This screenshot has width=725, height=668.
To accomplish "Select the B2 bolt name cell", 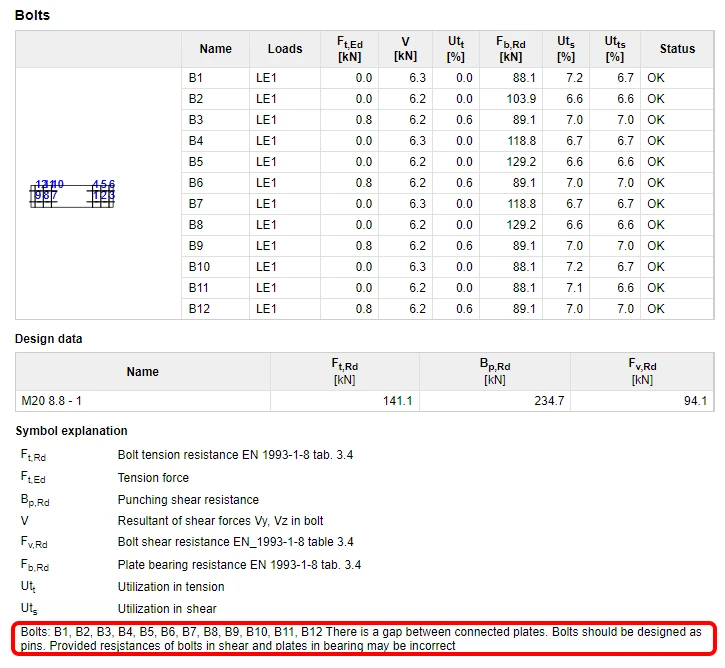I will tap(215, 99).
